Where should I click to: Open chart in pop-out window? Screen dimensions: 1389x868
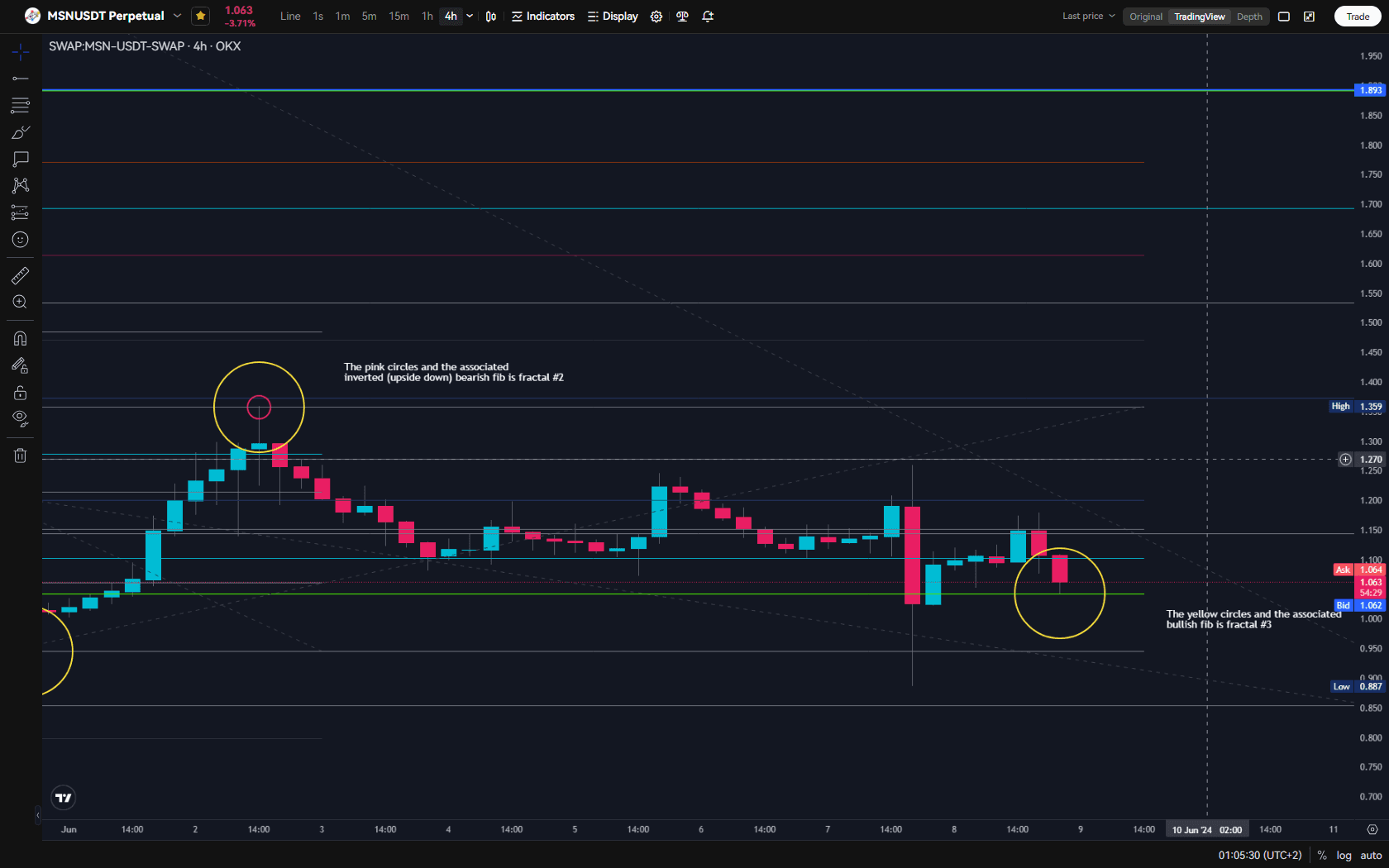click(x=1309, y=17)
